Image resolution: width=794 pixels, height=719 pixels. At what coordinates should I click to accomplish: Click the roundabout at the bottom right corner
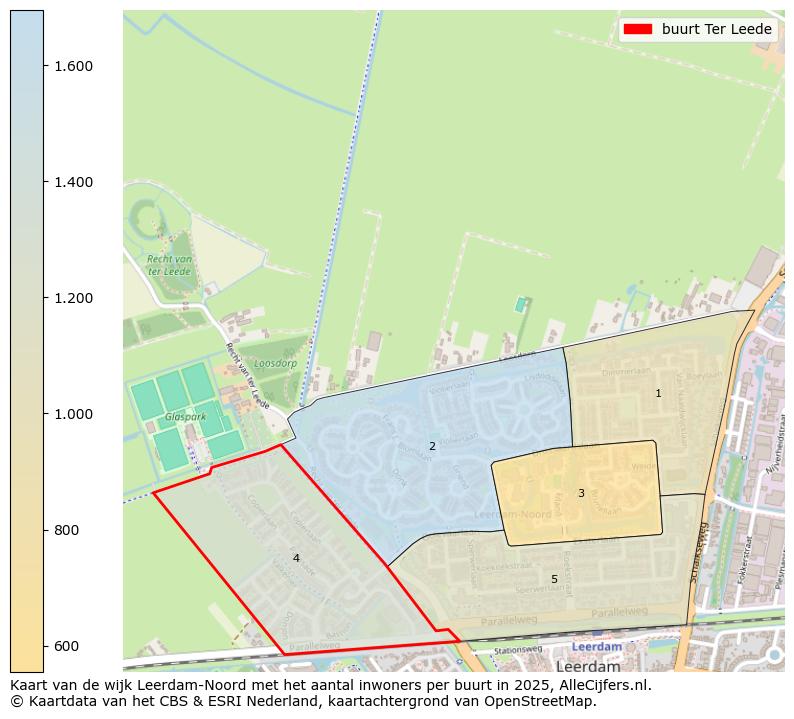pos(773,655)
